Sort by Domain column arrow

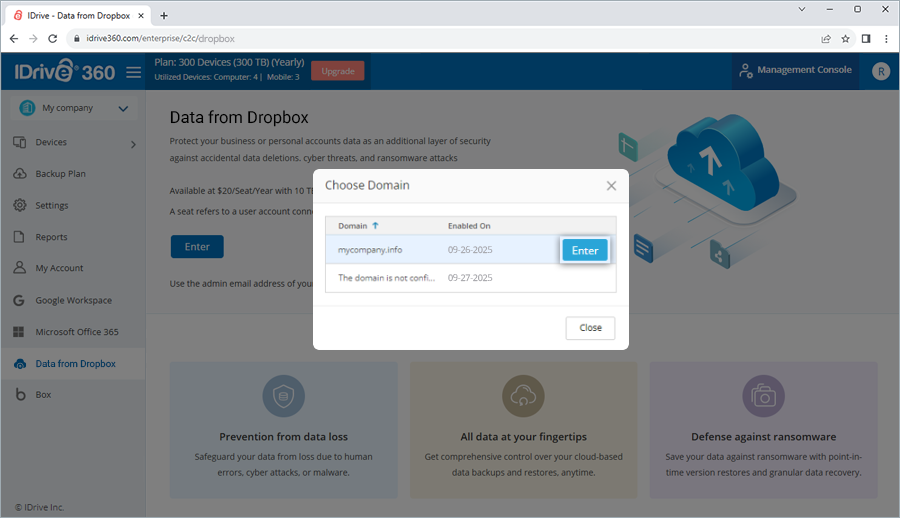pos(375,226)
